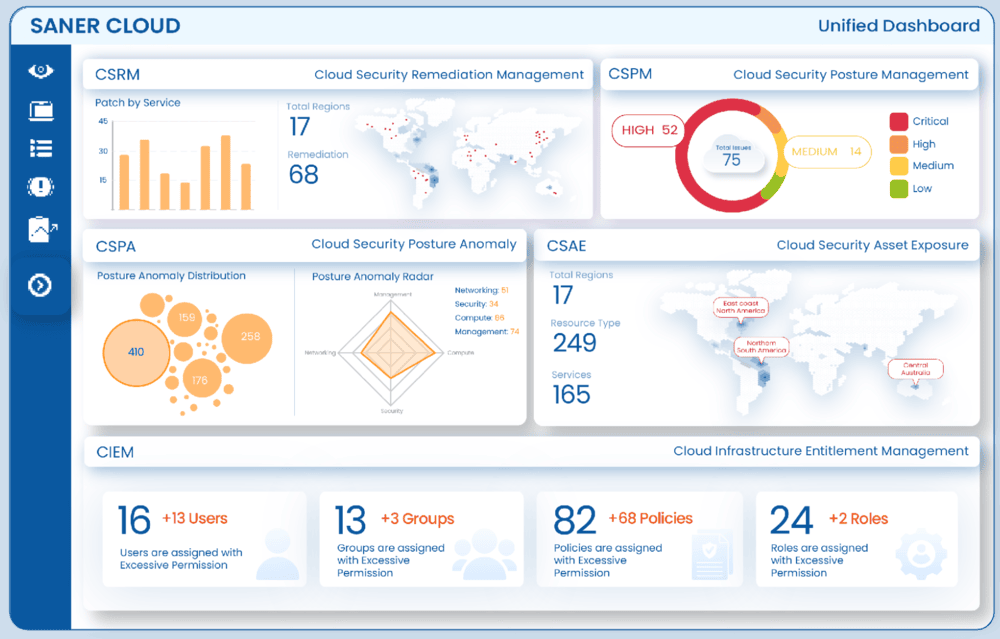Open the CSRM panel header
Viewport: 1000px width, 639px height.
coord(337,75)
